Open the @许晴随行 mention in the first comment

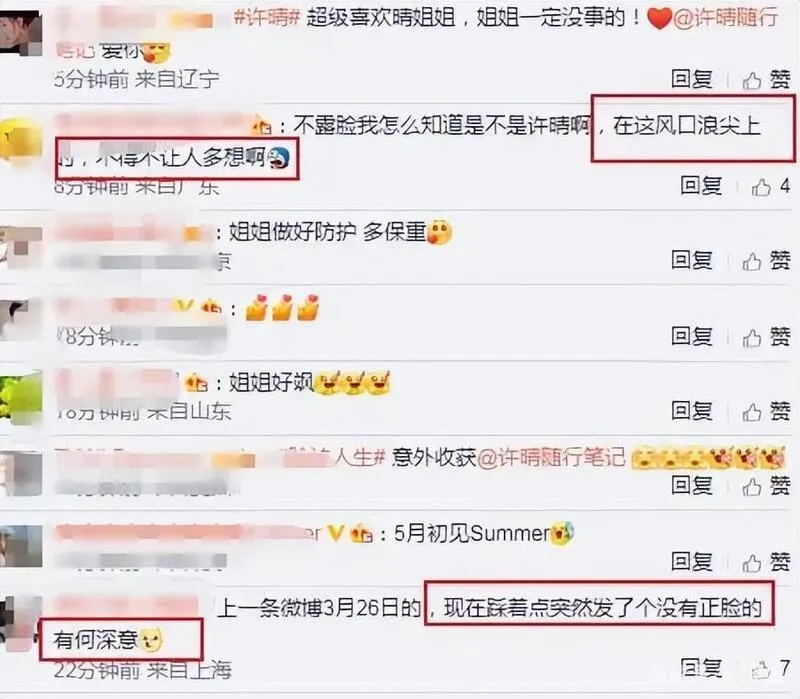coord(726,18)
